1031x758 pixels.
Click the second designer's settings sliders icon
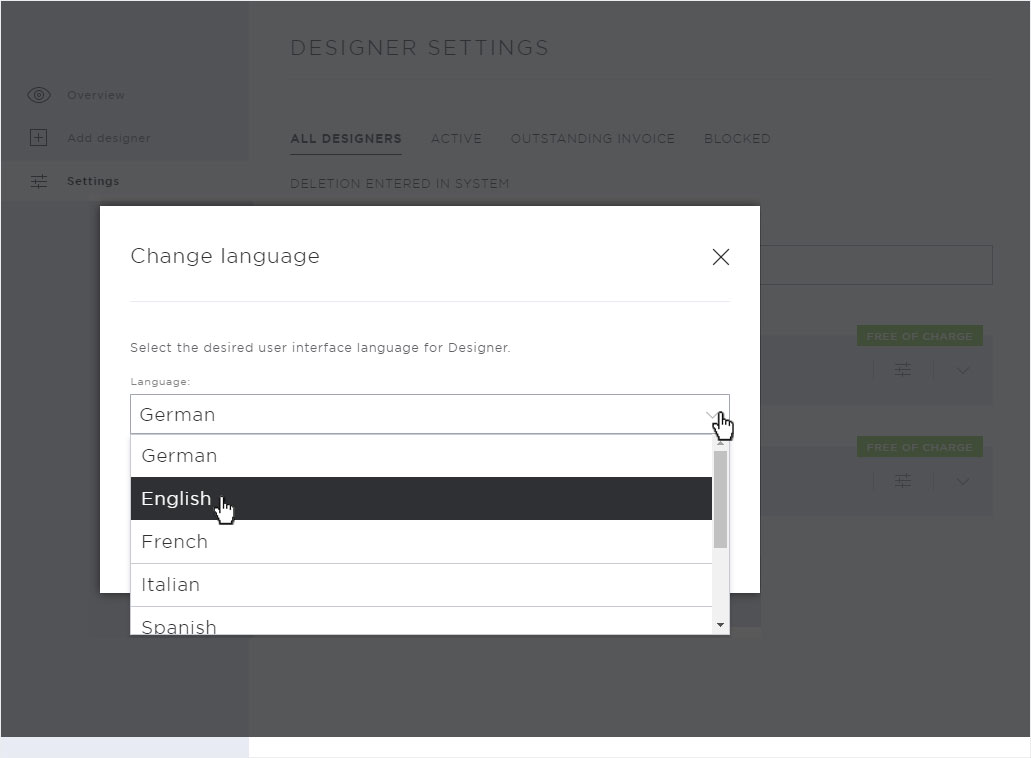coord(903,481)
